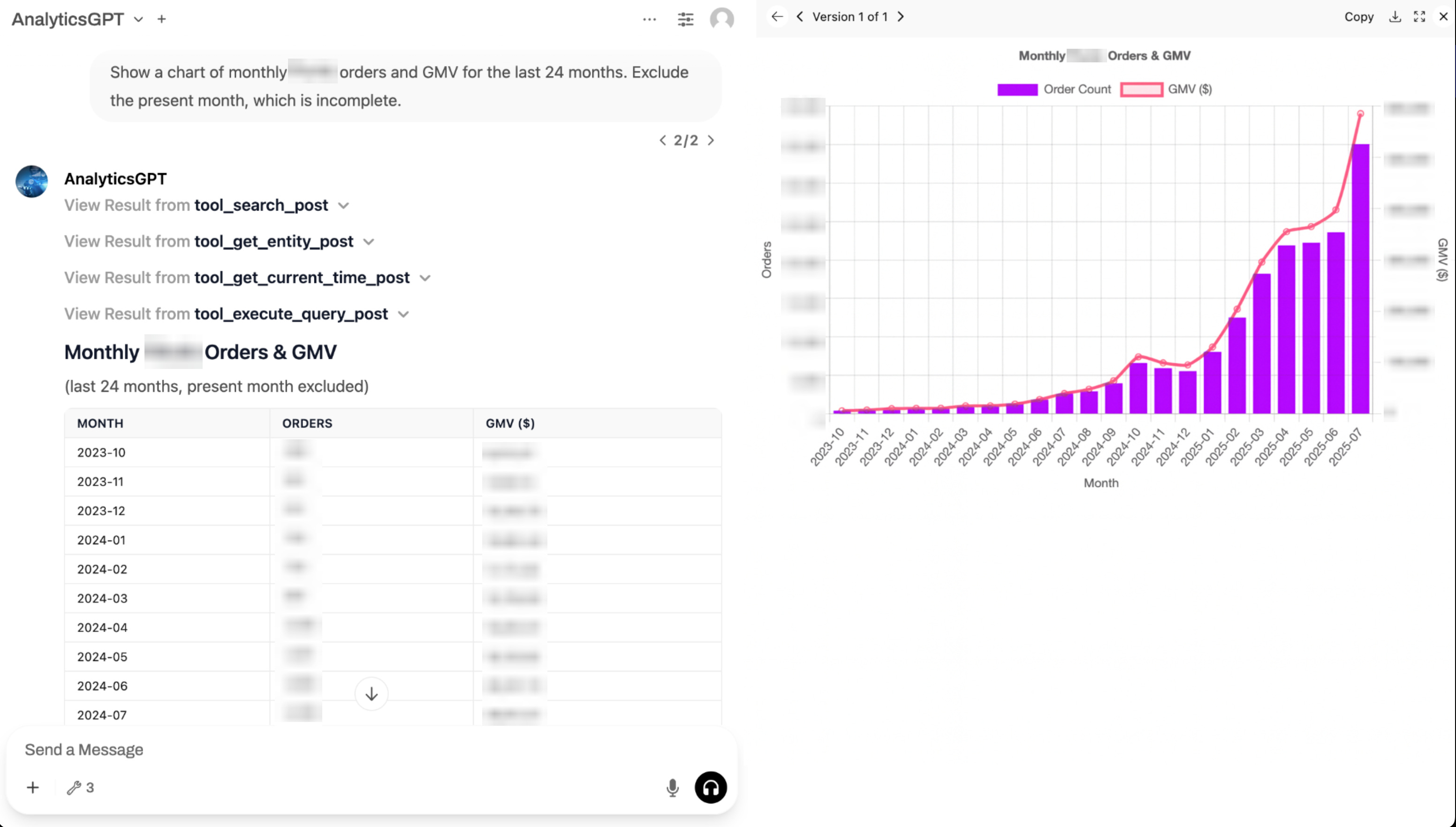This screenshot has width=1456, height=827.
Task: Open the tools wrench toggle showing 3
Action: (80, 788)
